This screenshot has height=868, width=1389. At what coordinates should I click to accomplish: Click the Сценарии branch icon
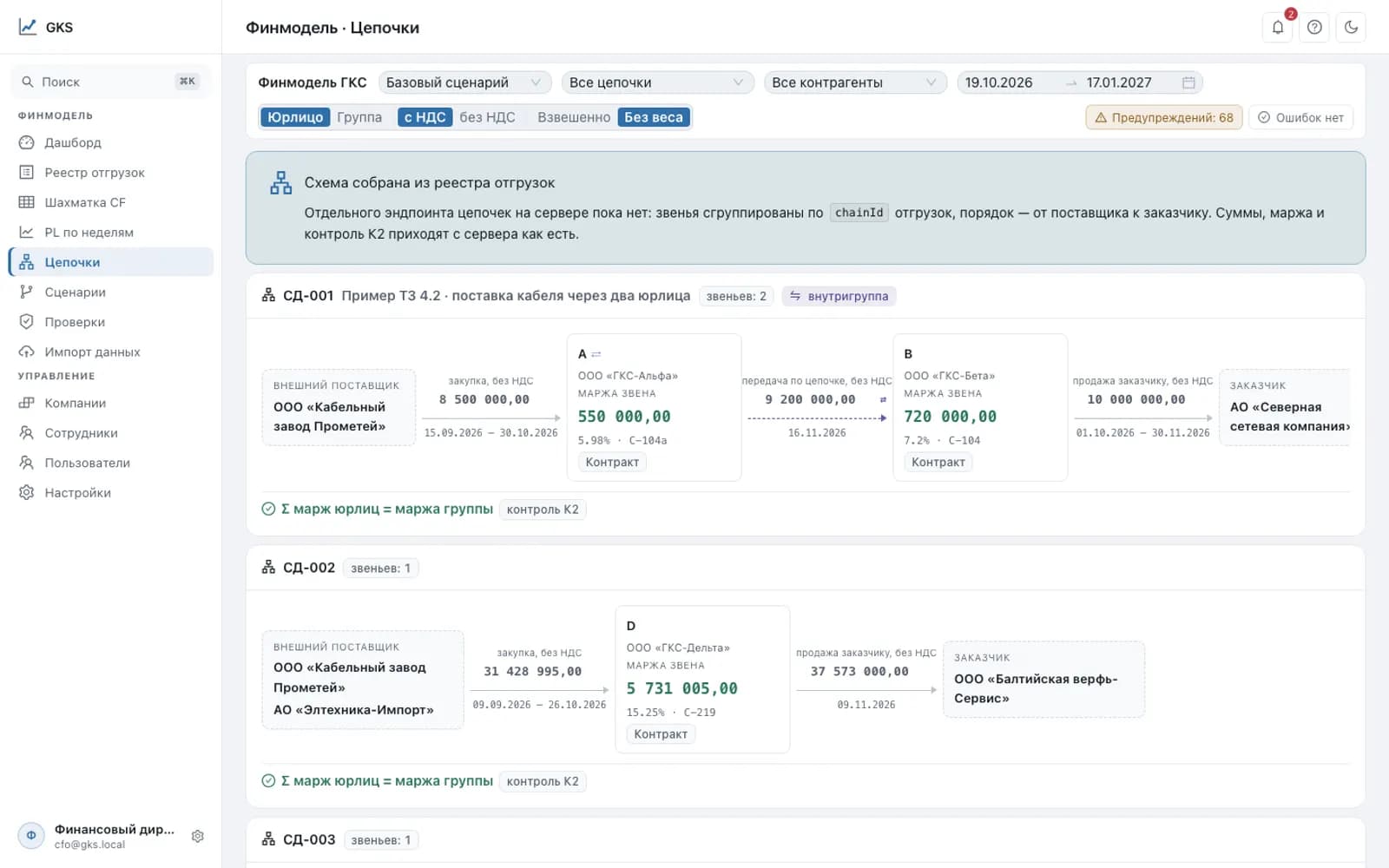point(27,292)
